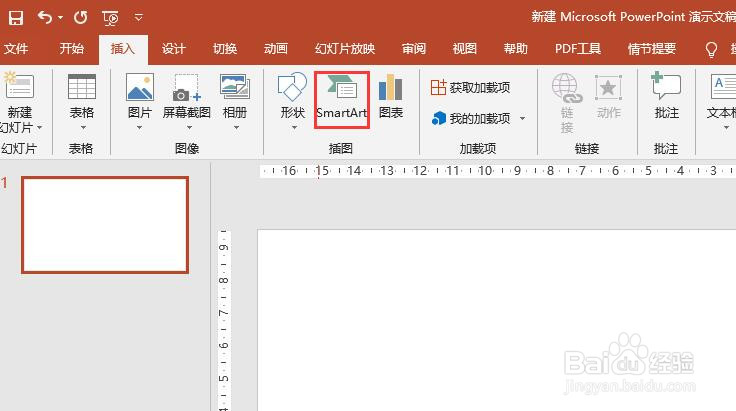Redo the last action with the repeat icon
Viewport: 736px width, 411px height.
tap(81, 18)
